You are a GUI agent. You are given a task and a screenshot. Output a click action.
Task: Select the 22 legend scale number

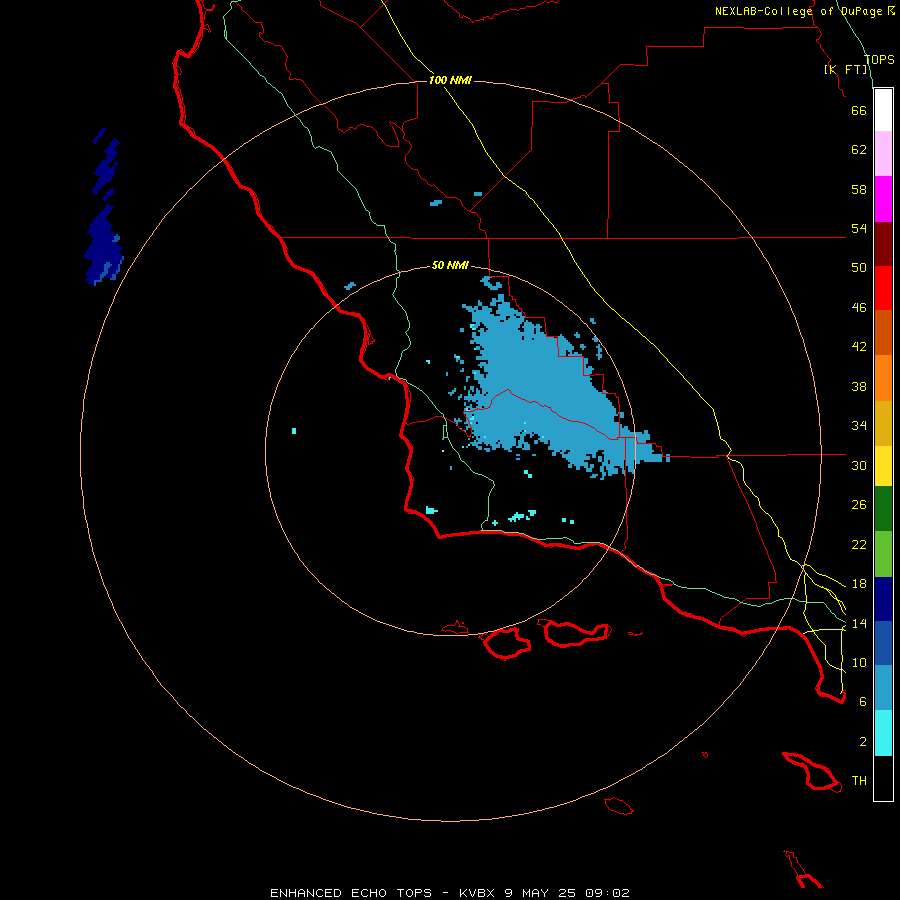click(859, 544)
